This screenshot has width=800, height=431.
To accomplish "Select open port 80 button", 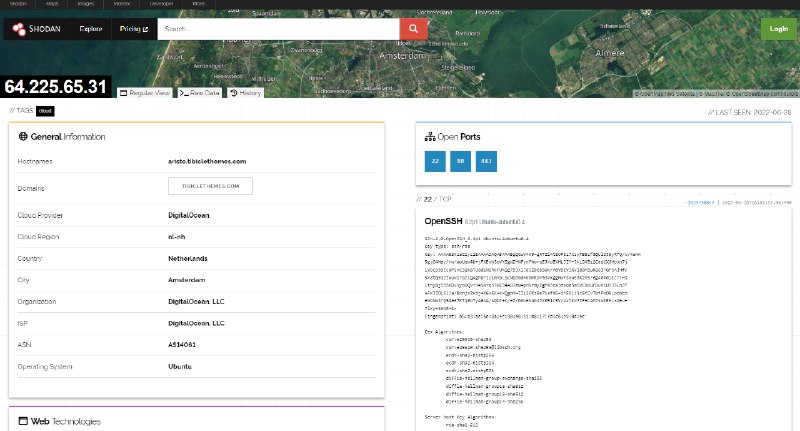I will coord(460,161).
